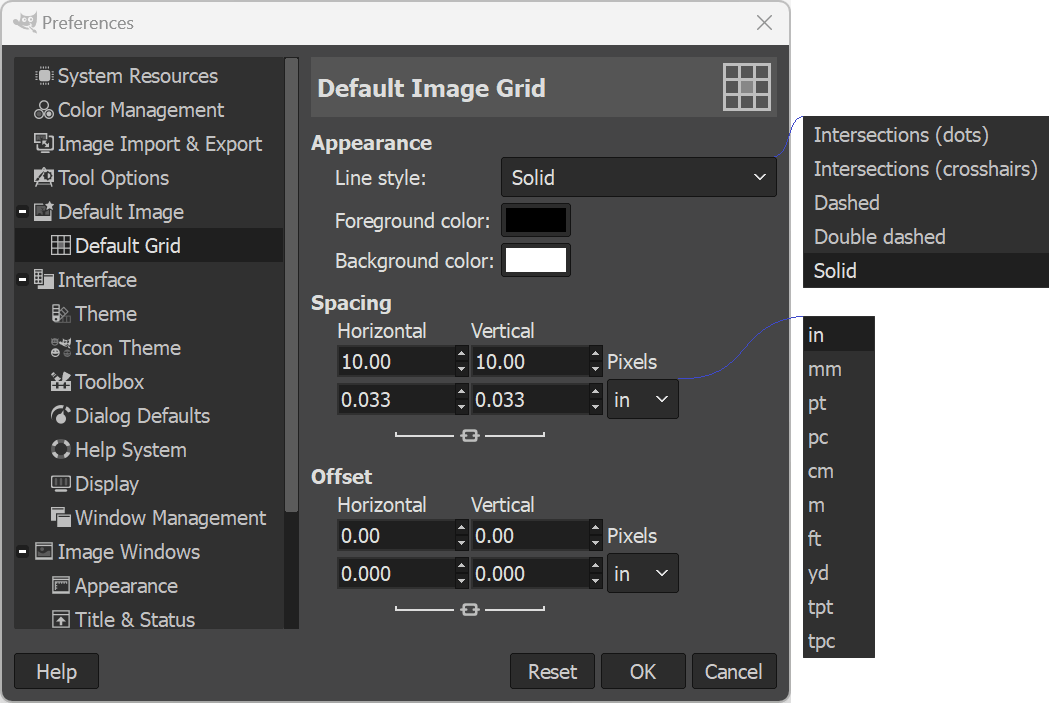
Task: Click the Icon Theme sidebar icon
Action: point(60,348)
